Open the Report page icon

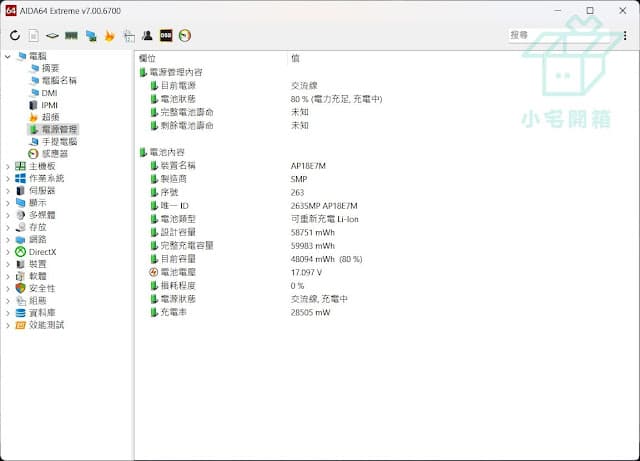(x=33, y=36)
